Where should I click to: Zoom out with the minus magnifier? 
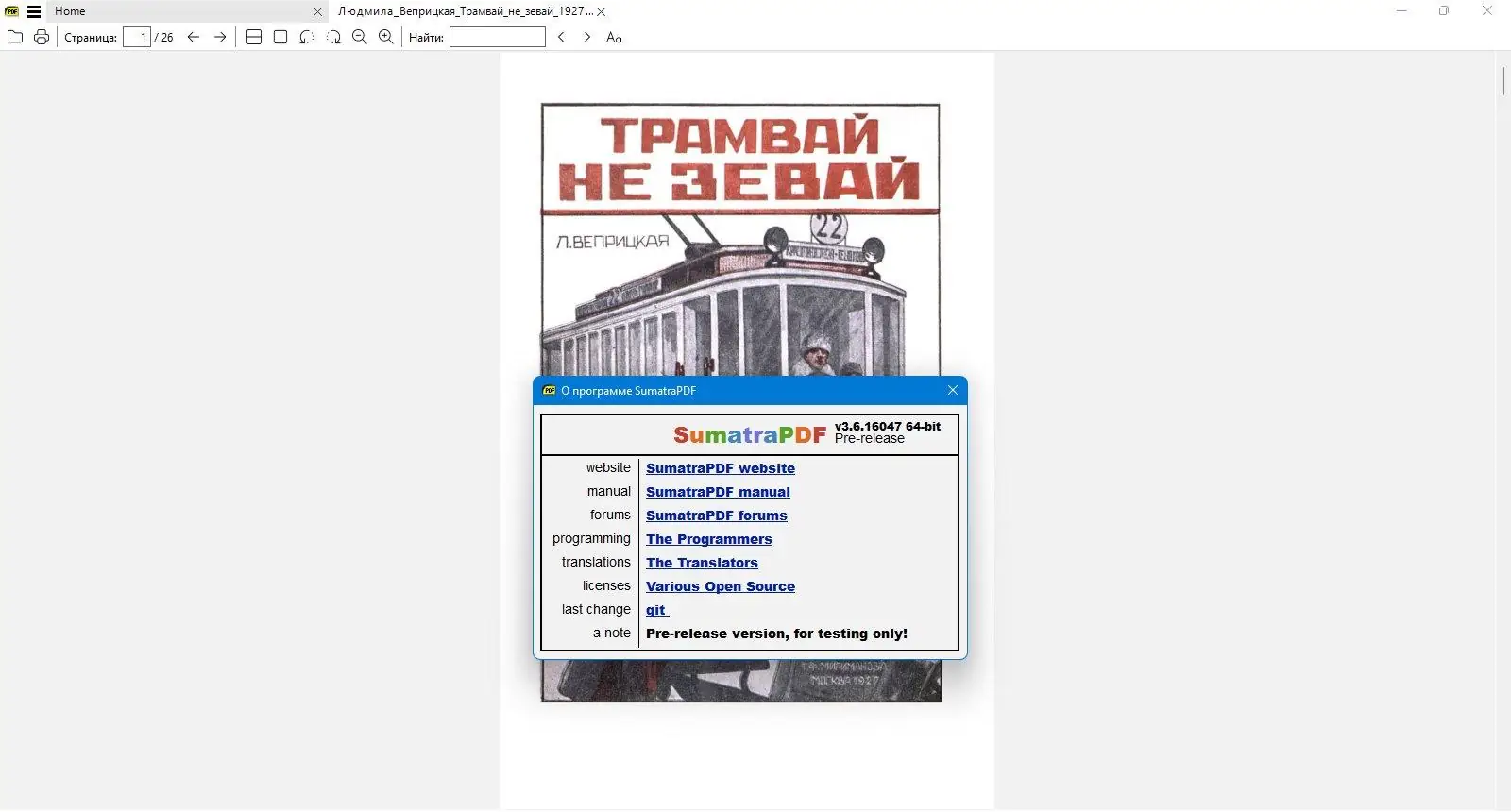[x=360, y=37]
